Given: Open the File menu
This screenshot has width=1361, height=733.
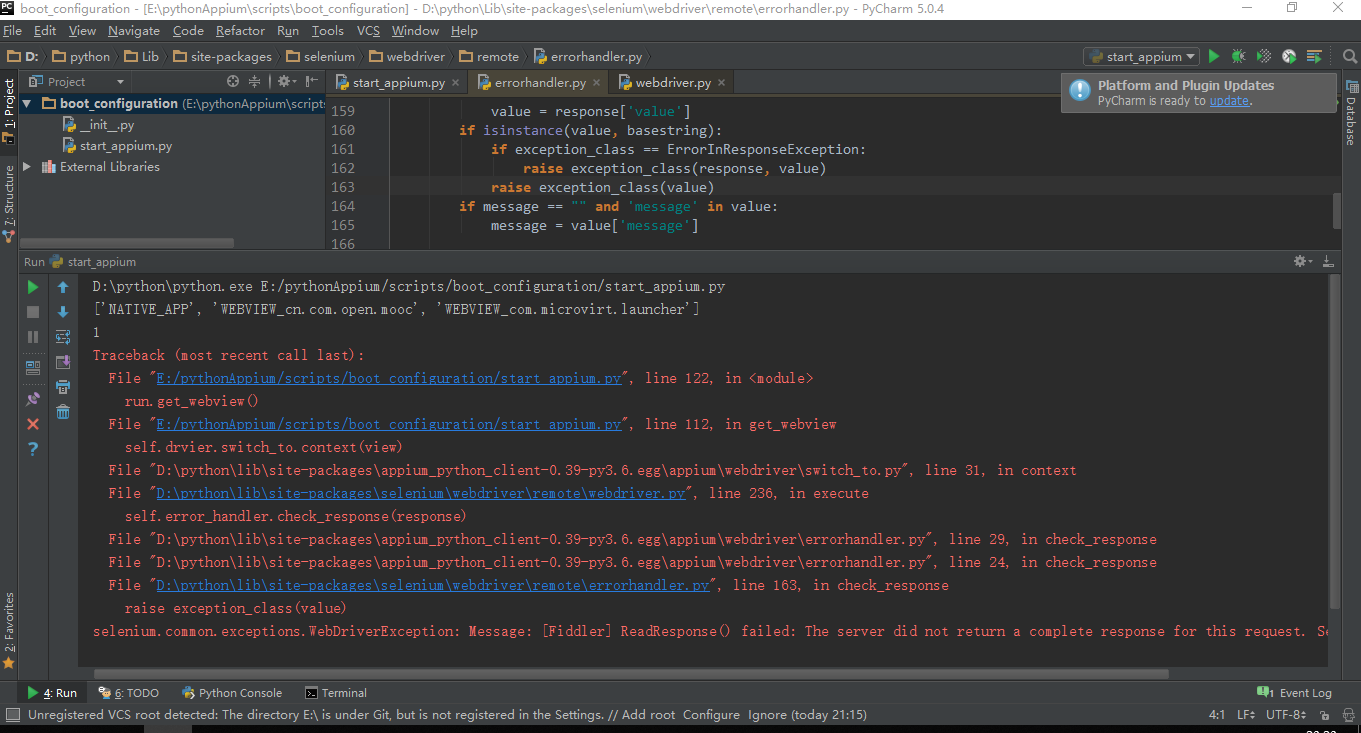Looking at the screenshot, I should (x=12, y=31).
